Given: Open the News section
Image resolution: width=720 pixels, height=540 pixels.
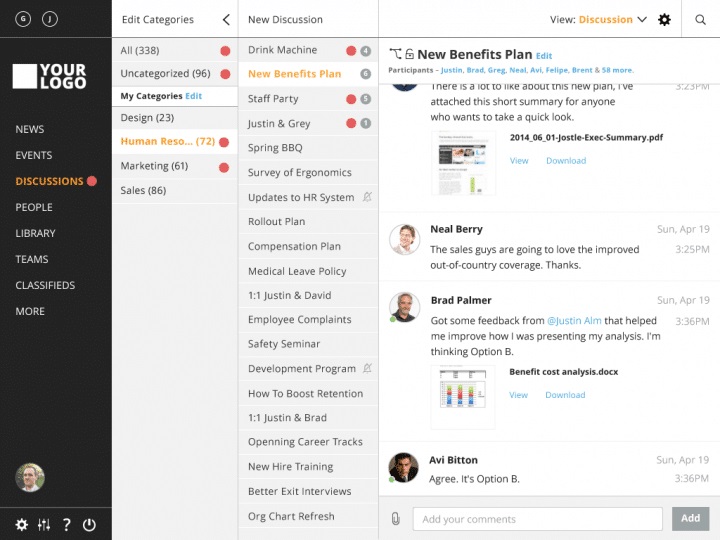Looking at the screenshot, I should click(30, 129).
